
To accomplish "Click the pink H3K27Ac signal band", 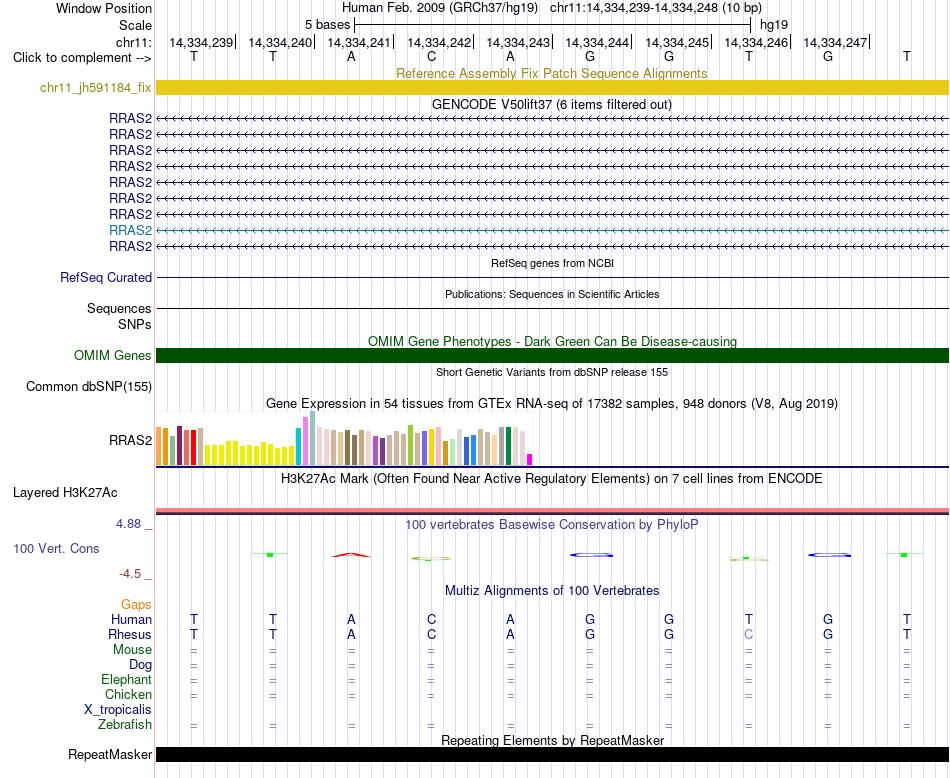I will coord(552,510).
